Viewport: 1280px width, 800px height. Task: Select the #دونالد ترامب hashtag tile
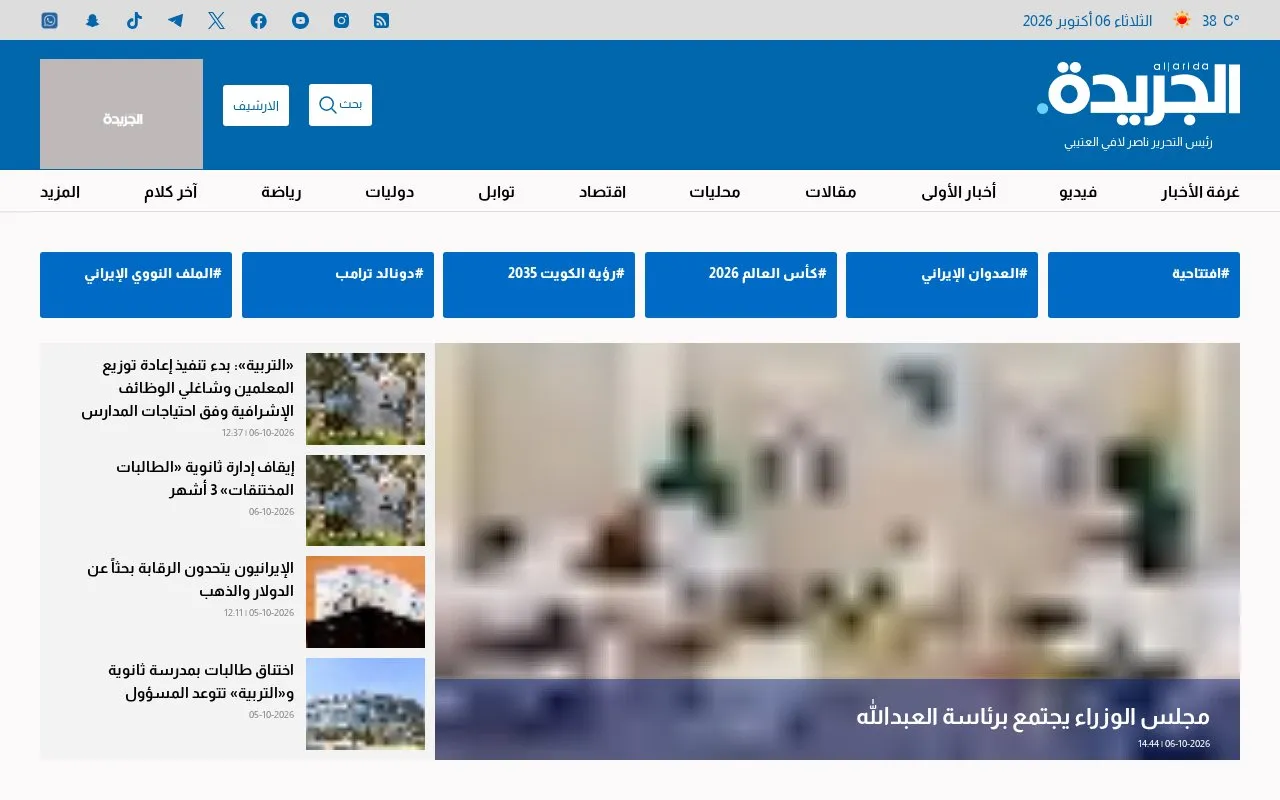338,285
